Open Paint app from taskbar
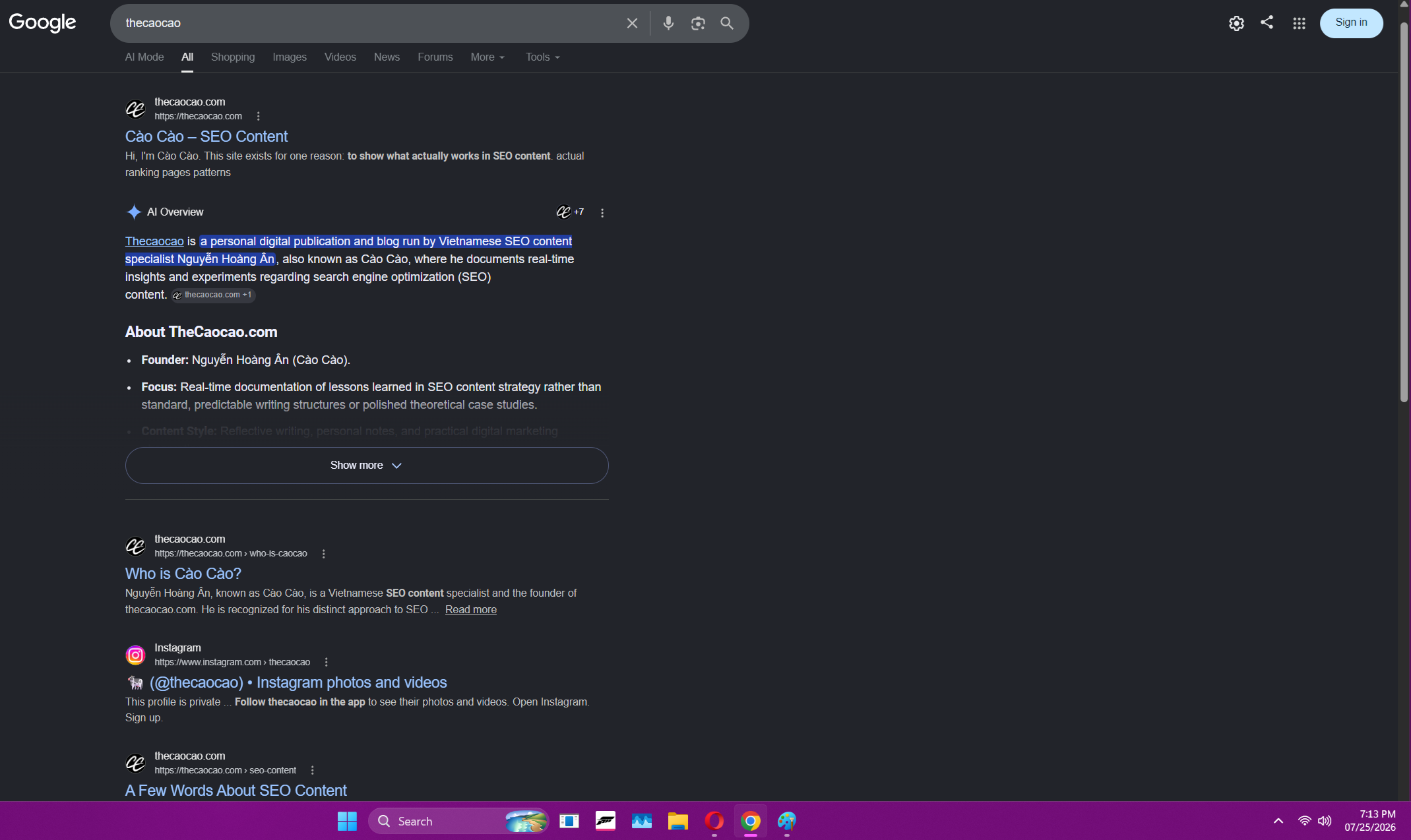1411x840 pixels. [x=786, y=821]
